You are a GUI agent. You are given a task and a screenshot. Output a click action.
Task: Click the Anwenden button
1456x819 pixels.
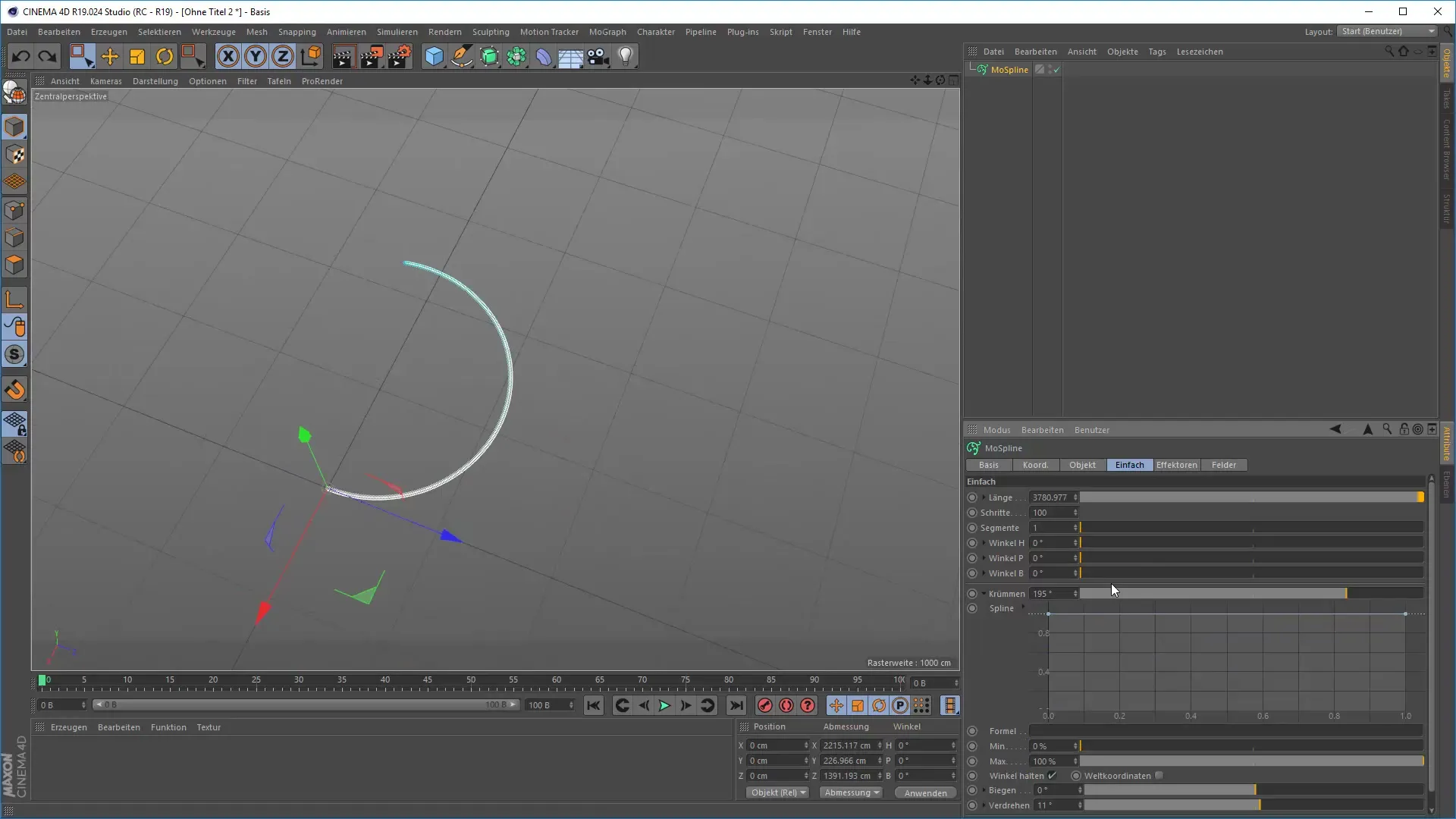point(925,792)
